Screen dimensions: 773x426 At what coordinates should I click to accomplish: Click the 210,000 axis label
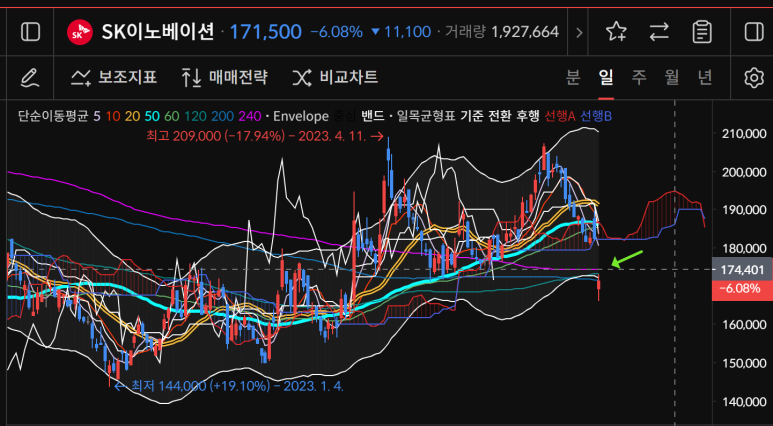tap(742, 134)
